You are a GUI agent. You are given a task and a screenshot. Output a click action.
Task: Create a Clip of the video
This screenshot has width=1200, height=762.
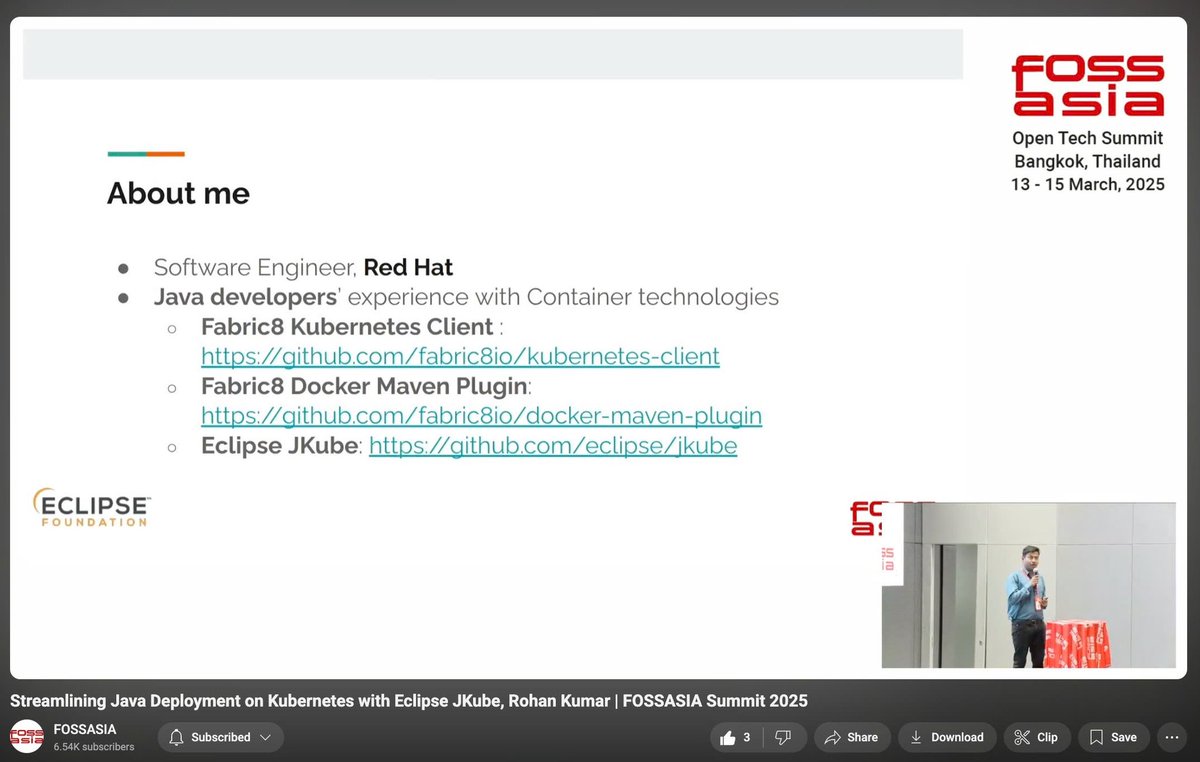pyautogui.click(x=1037, y=737)
